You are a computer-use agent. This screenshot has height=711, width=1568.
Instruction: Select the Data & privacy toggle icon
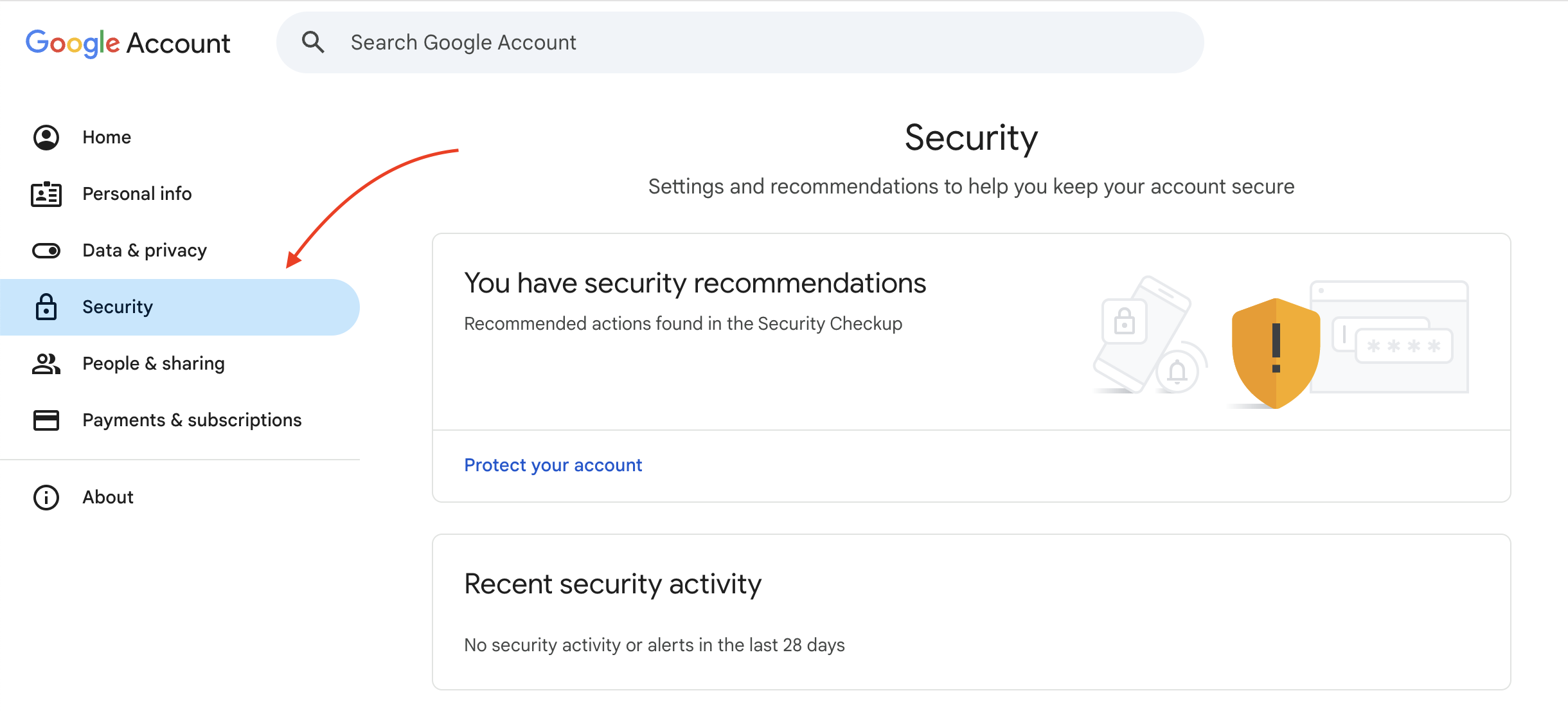[x=45, y=250]
